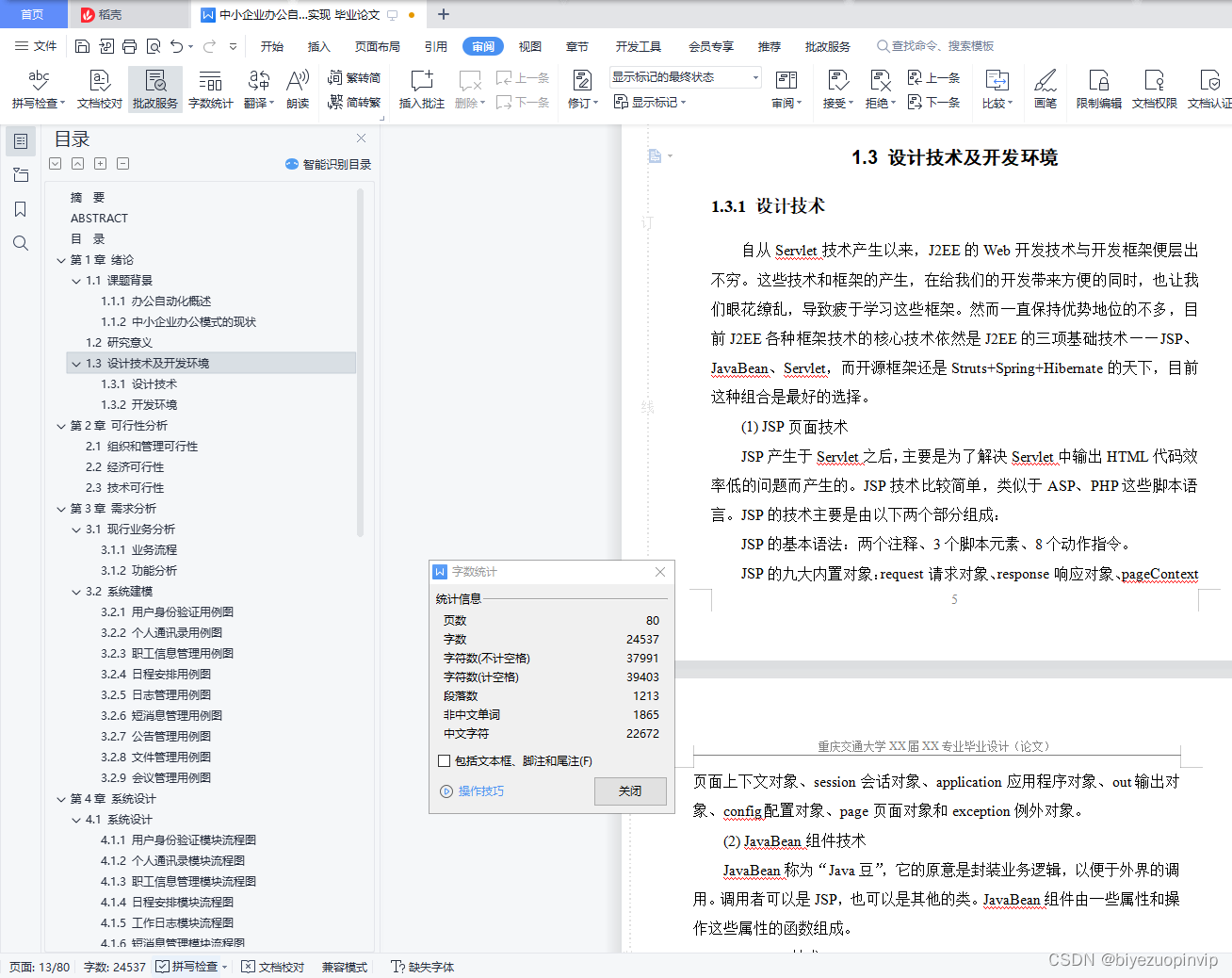Switch to 开始 ribbon tab

coord(272,46)
